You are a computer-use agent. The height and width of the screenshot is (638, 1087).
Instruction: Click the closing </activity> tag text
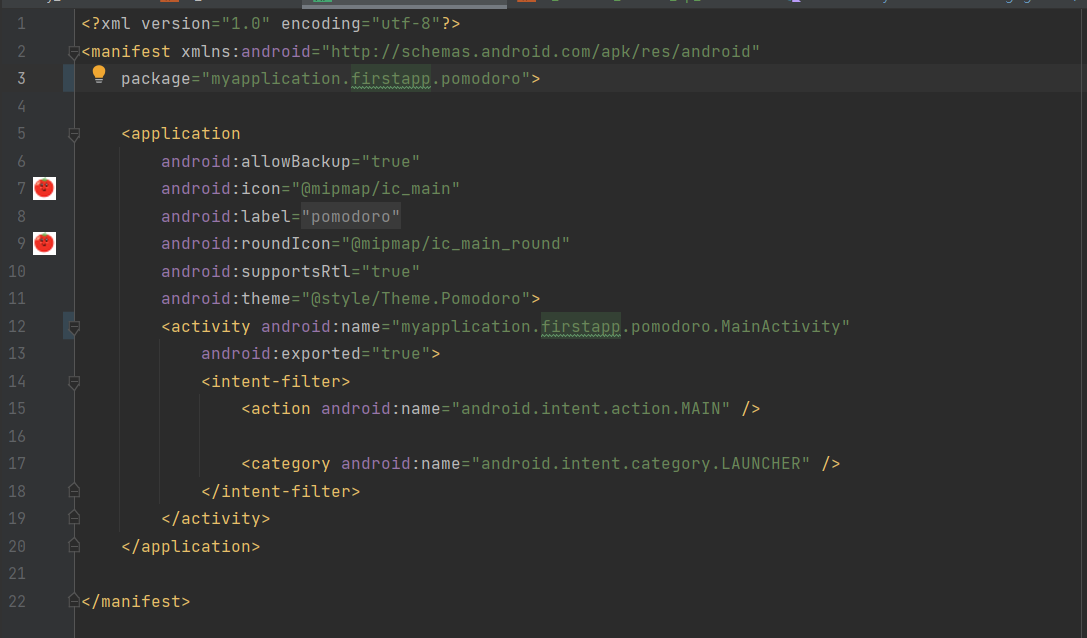click(x=216, y=519)
